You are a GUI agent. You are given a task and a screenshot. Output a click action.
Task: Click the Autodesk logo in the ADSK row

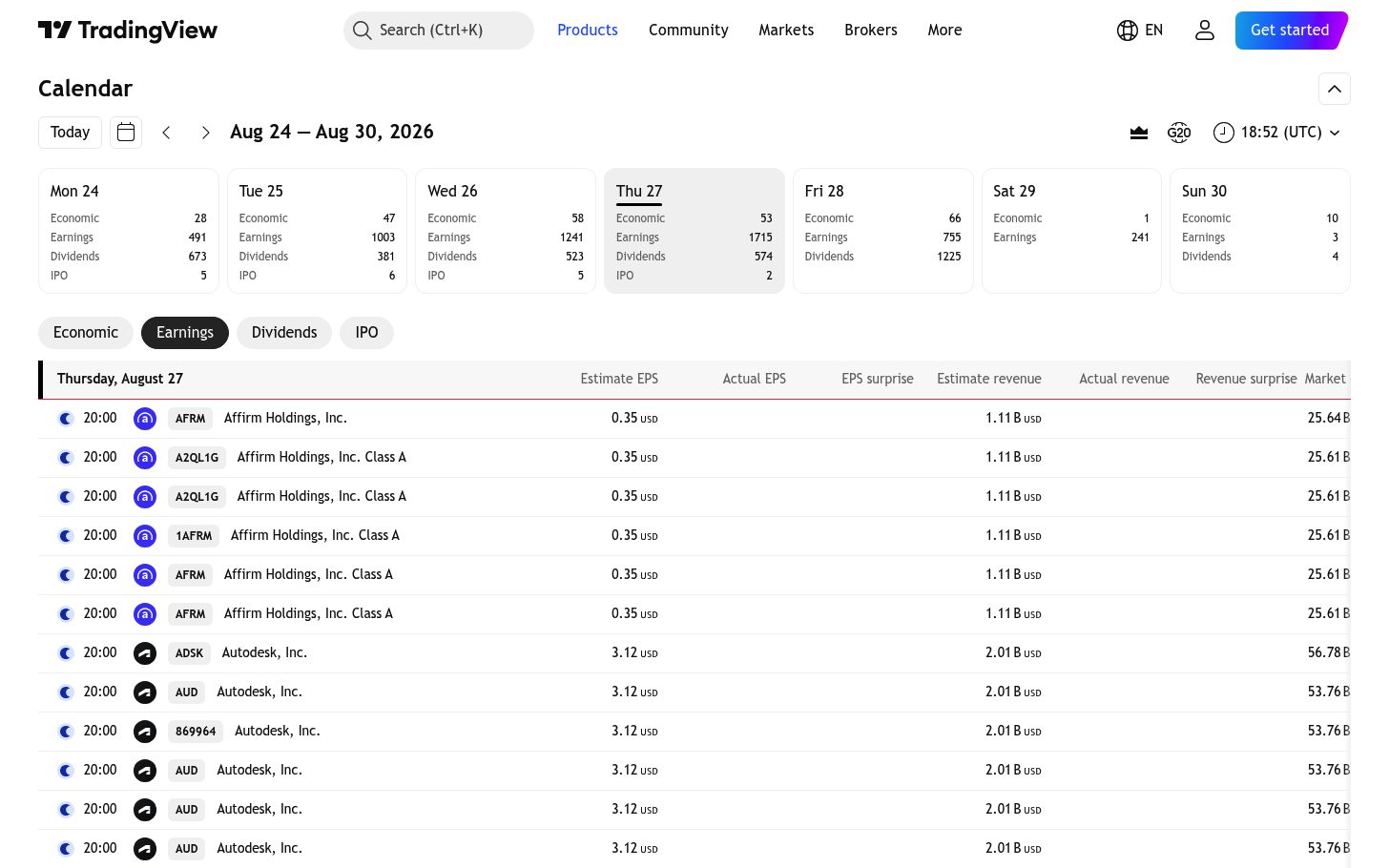pos(145,653)
